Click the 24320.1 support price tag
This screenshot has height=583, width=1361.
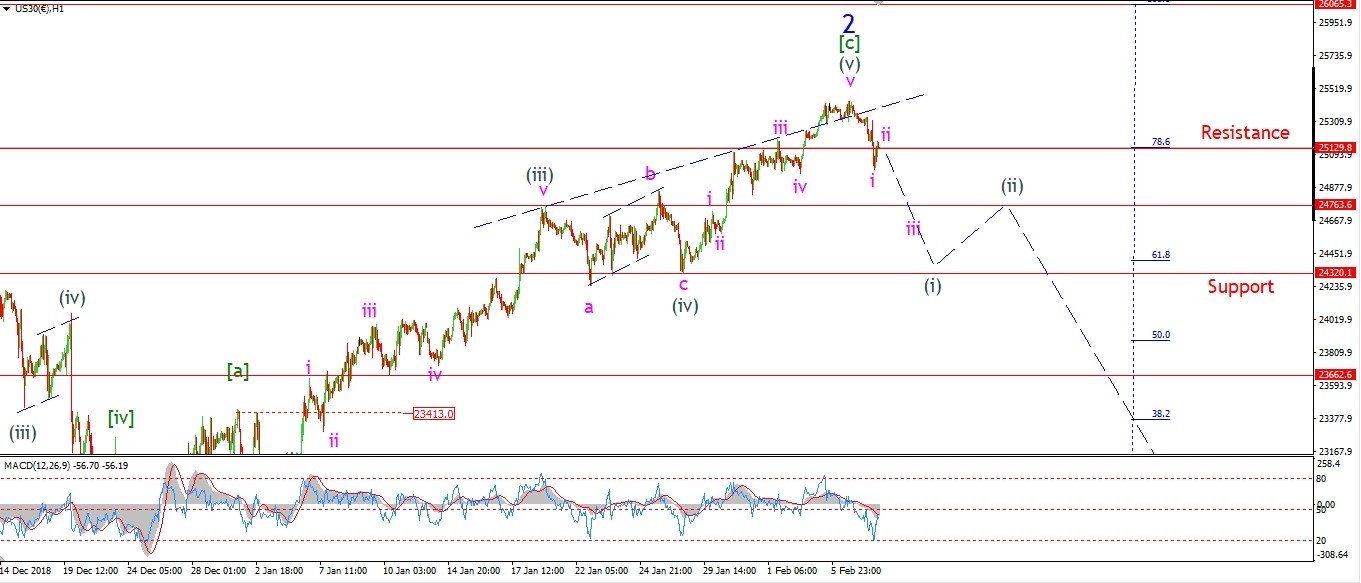pyautogui.click(x=1336, y=272)
